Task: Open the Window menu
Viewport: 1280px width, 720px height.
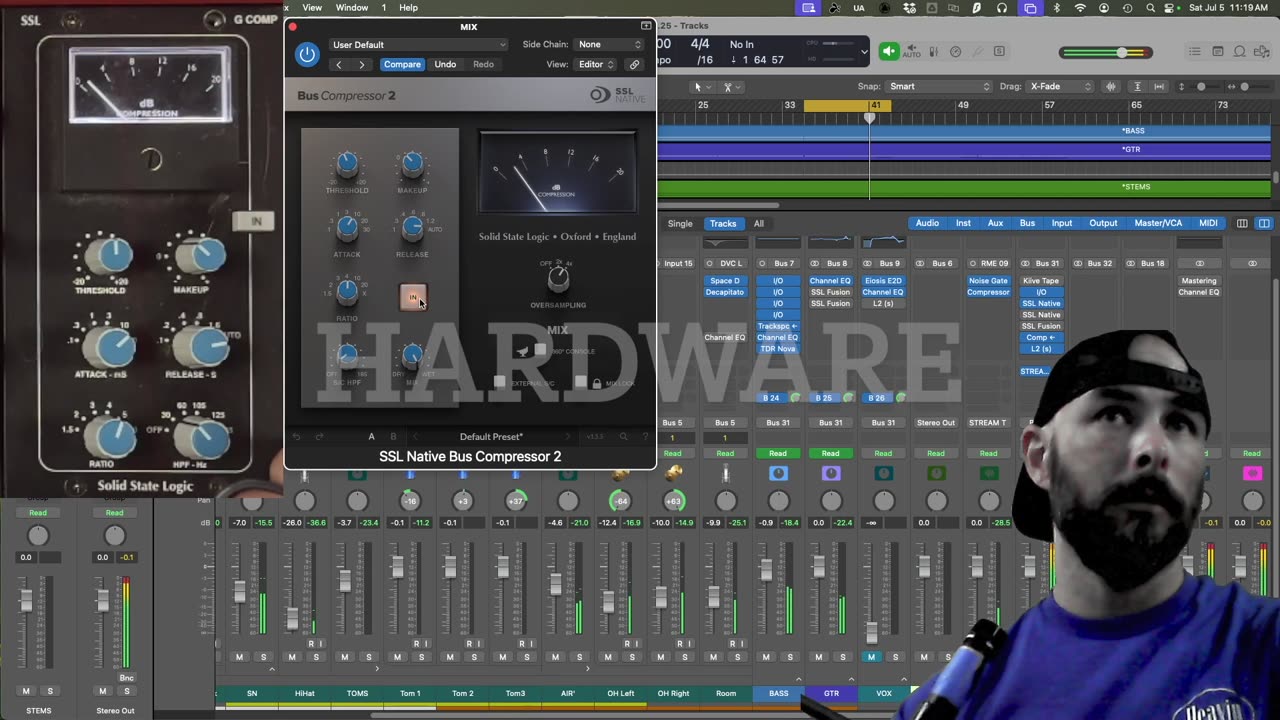Action: pos(352,8)
